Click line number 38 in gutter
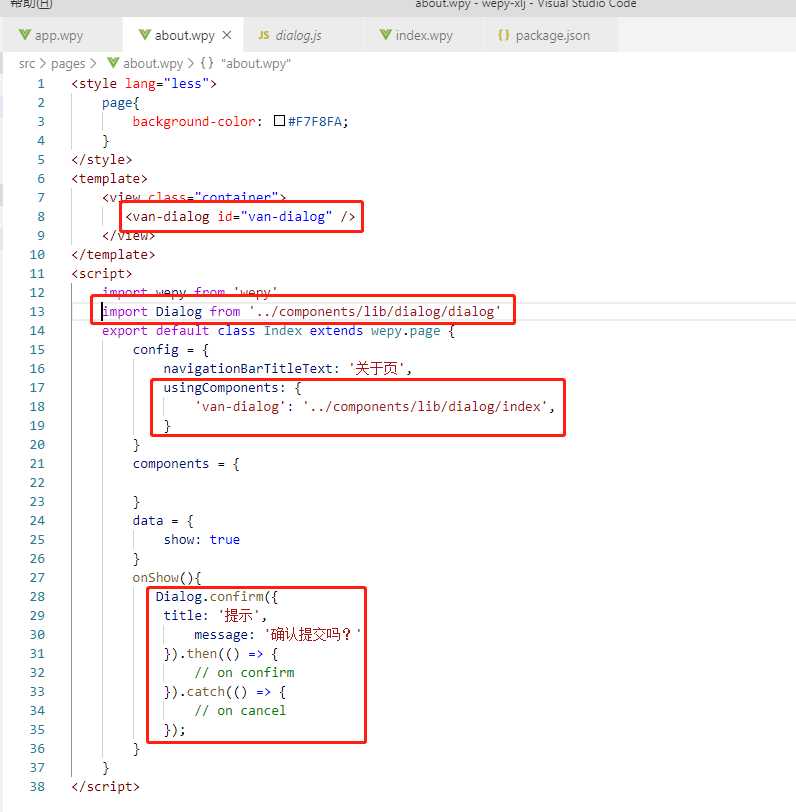Screen dimensions: 796x812 (x=37, y=786)
